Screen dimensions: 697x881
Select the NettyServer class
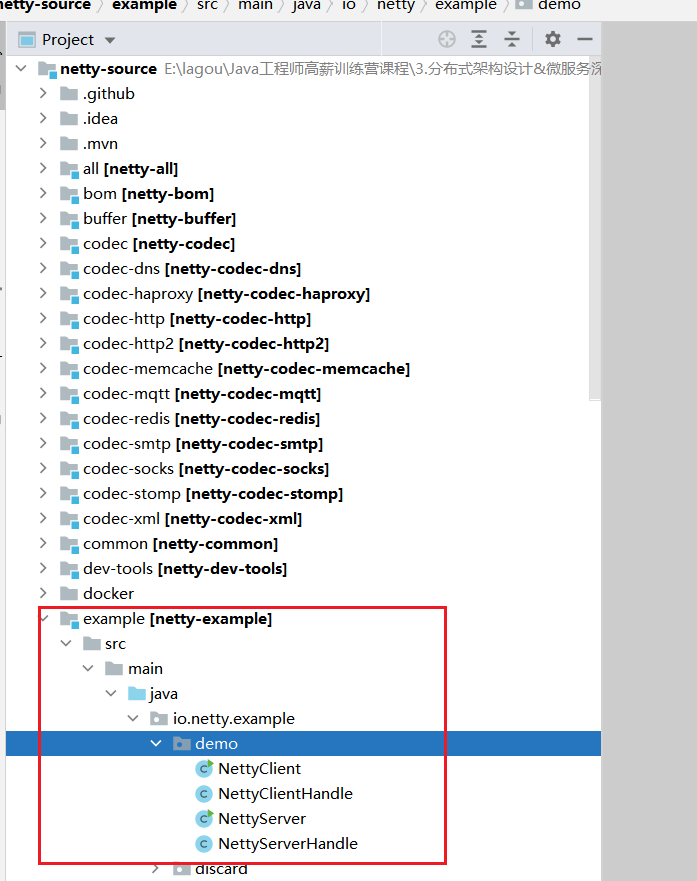[262, 819]
